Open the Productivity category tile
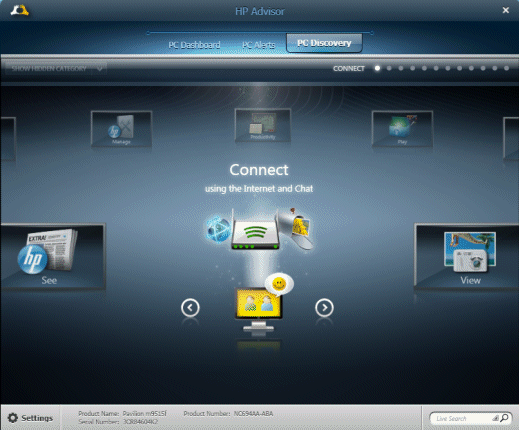 (263, 125)
